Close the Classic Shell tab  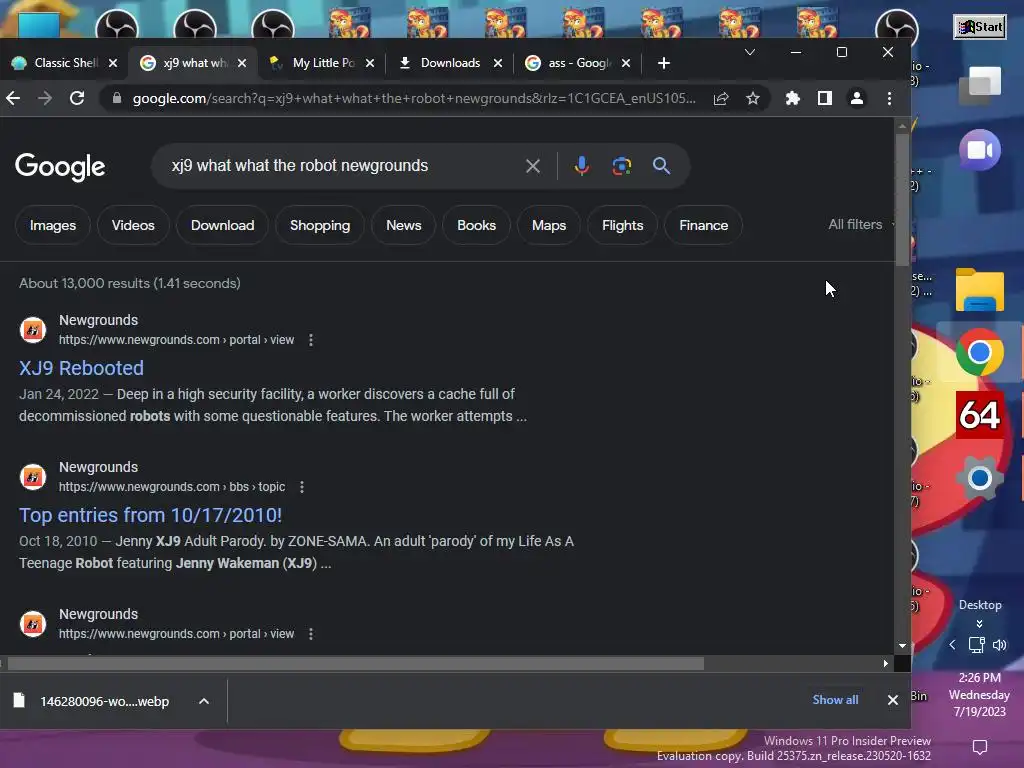click(113, 63)
